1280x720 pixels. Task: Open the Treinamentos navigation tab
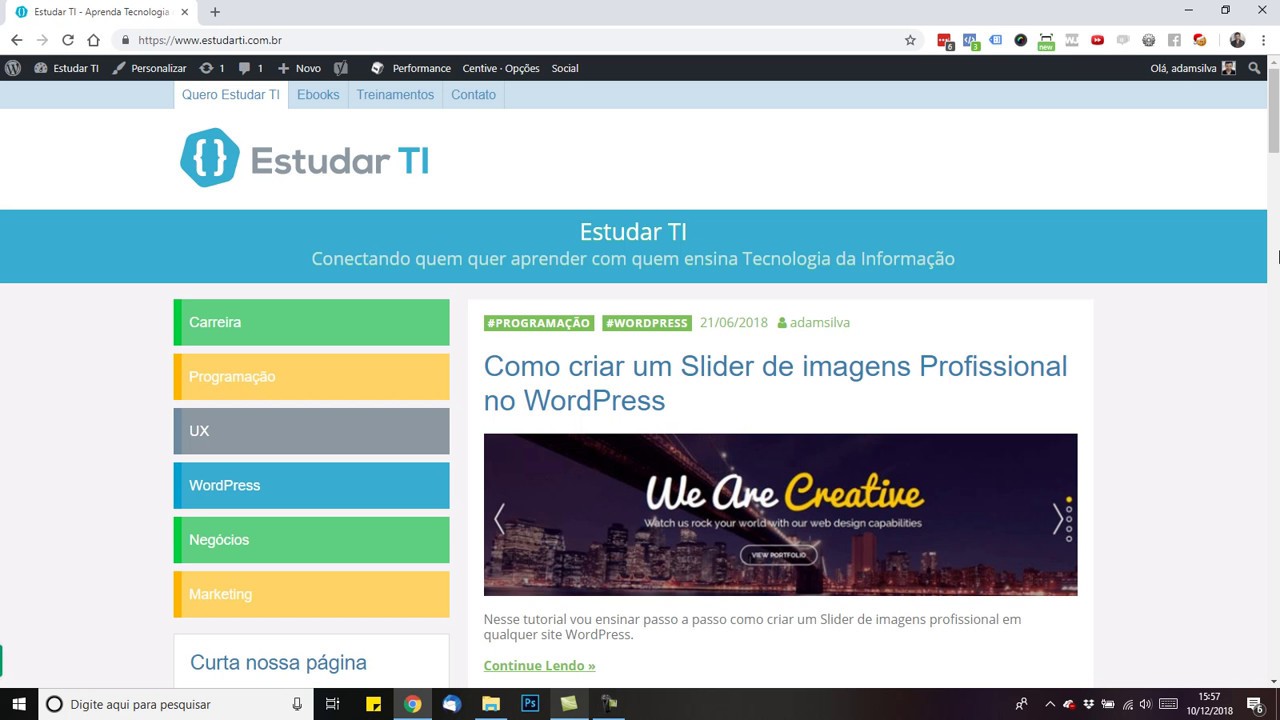[x=395, y=95]
